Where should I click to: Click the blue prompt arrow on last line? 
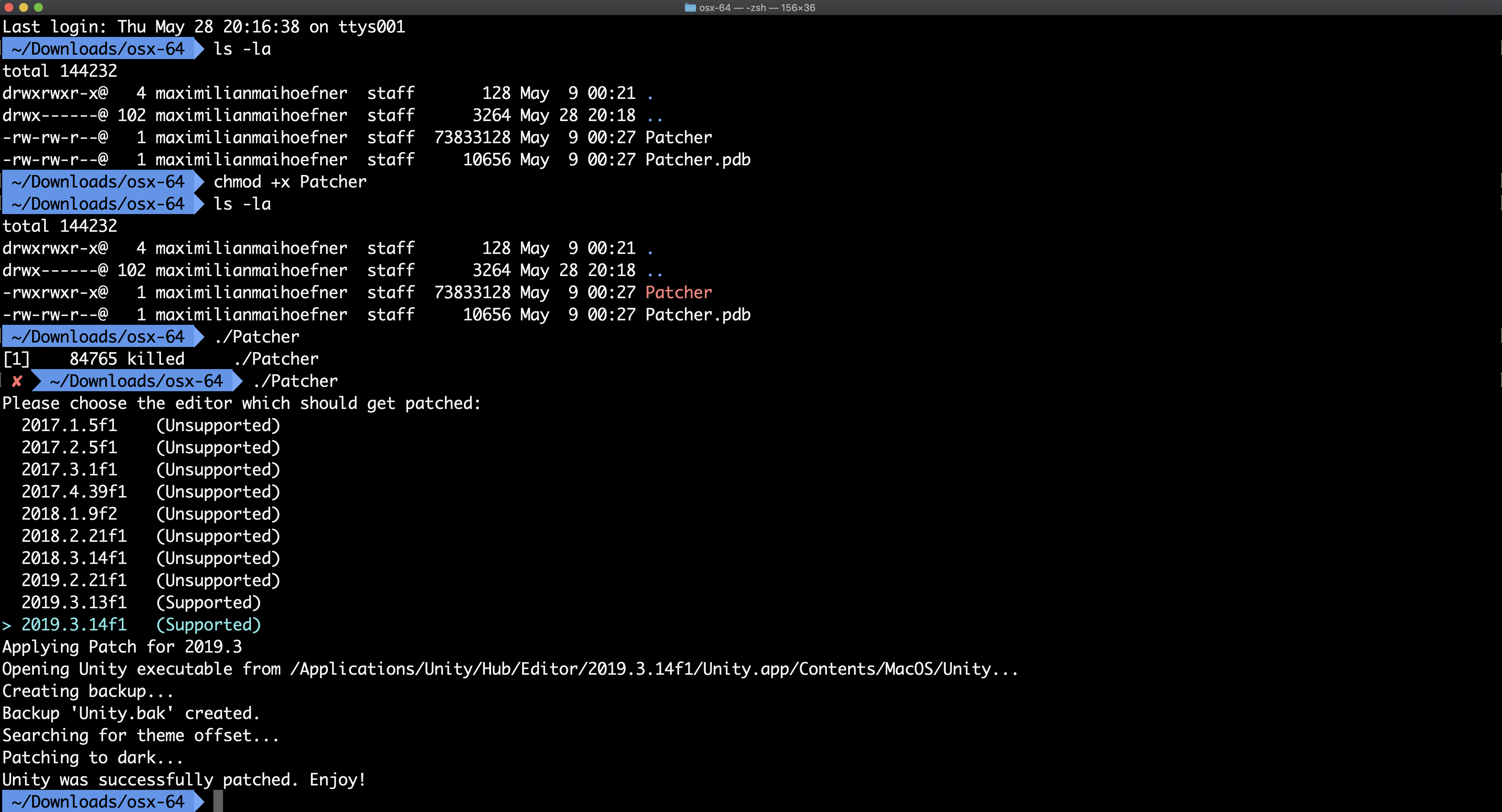(x=199, y=802)
